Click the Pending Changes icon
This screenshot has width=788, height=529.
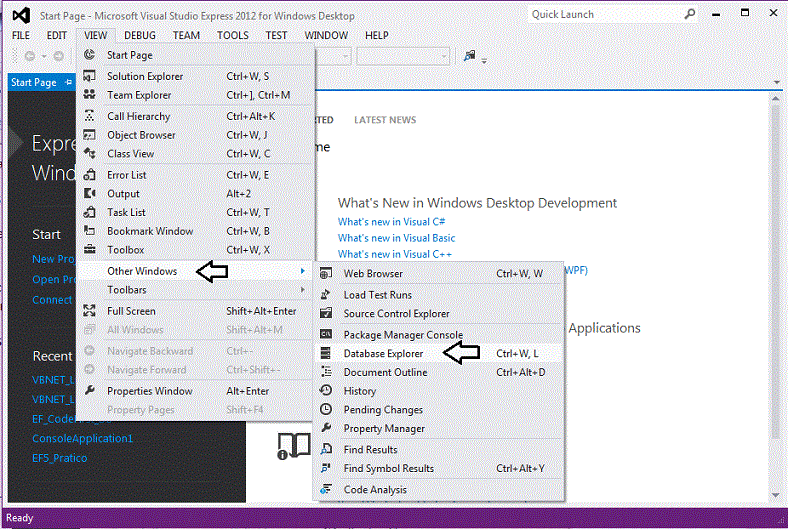326,409
